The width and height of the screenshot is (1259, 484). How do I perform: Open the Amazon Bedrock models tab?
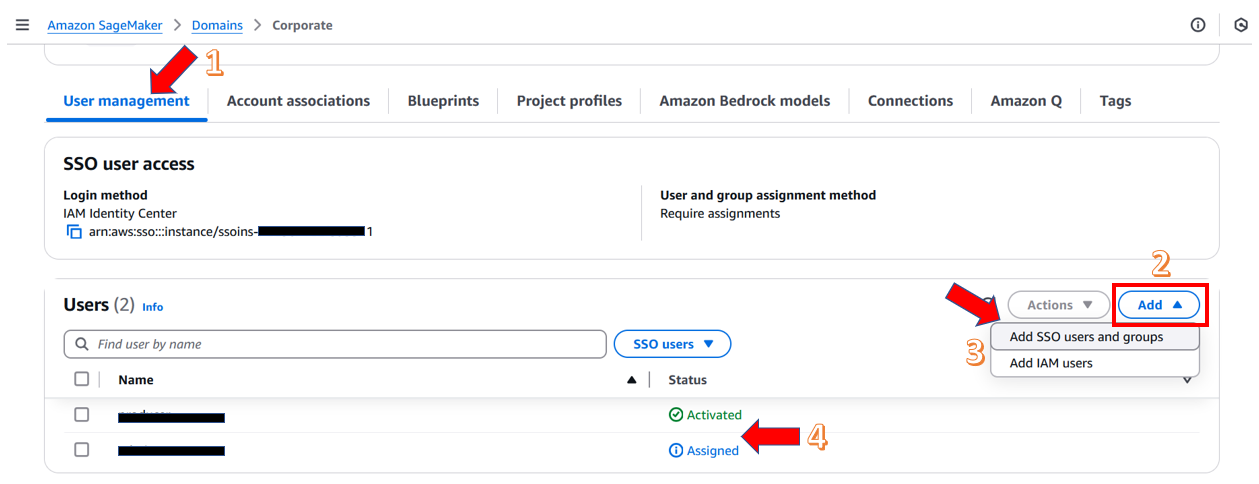[x=744, y=101]
